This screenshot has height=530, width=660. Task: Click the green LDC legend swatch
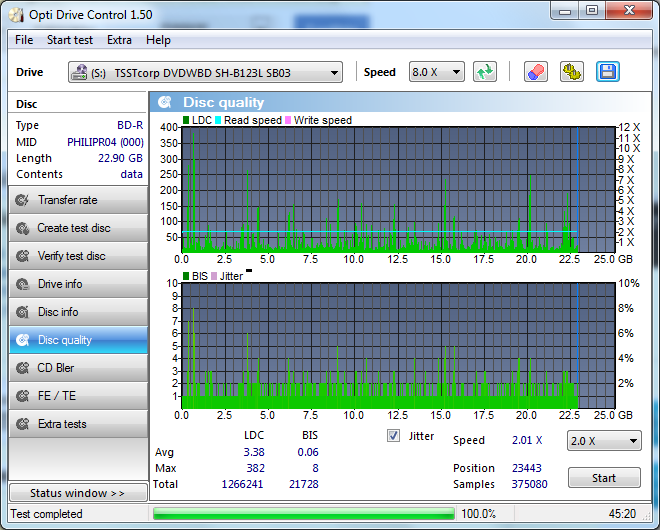[186, 120]
